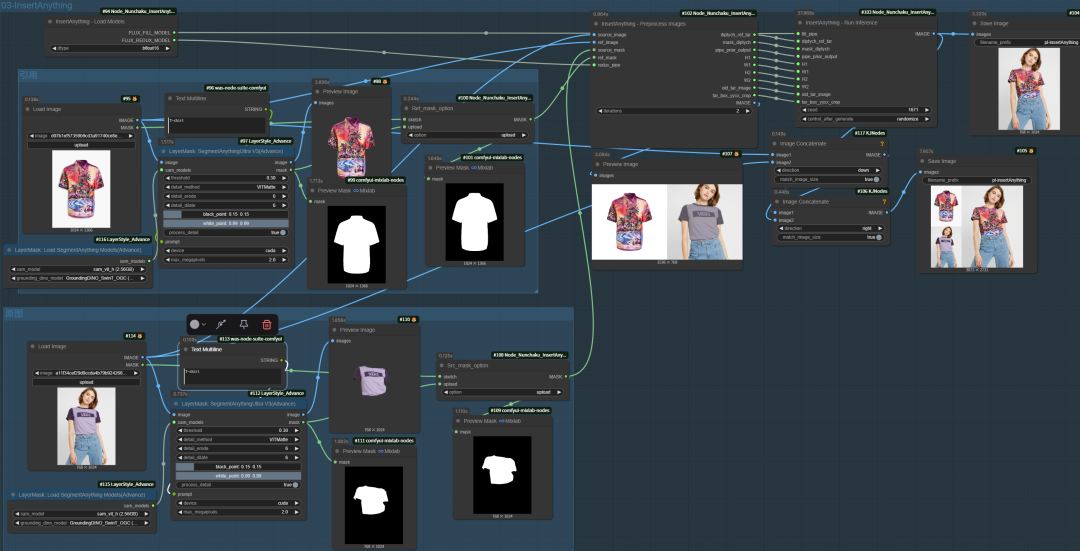Toggle process_detail in the upper SegmentAnythingUltra node
The height and width of the screenshot is (551, 1080).
click(282, 232)
